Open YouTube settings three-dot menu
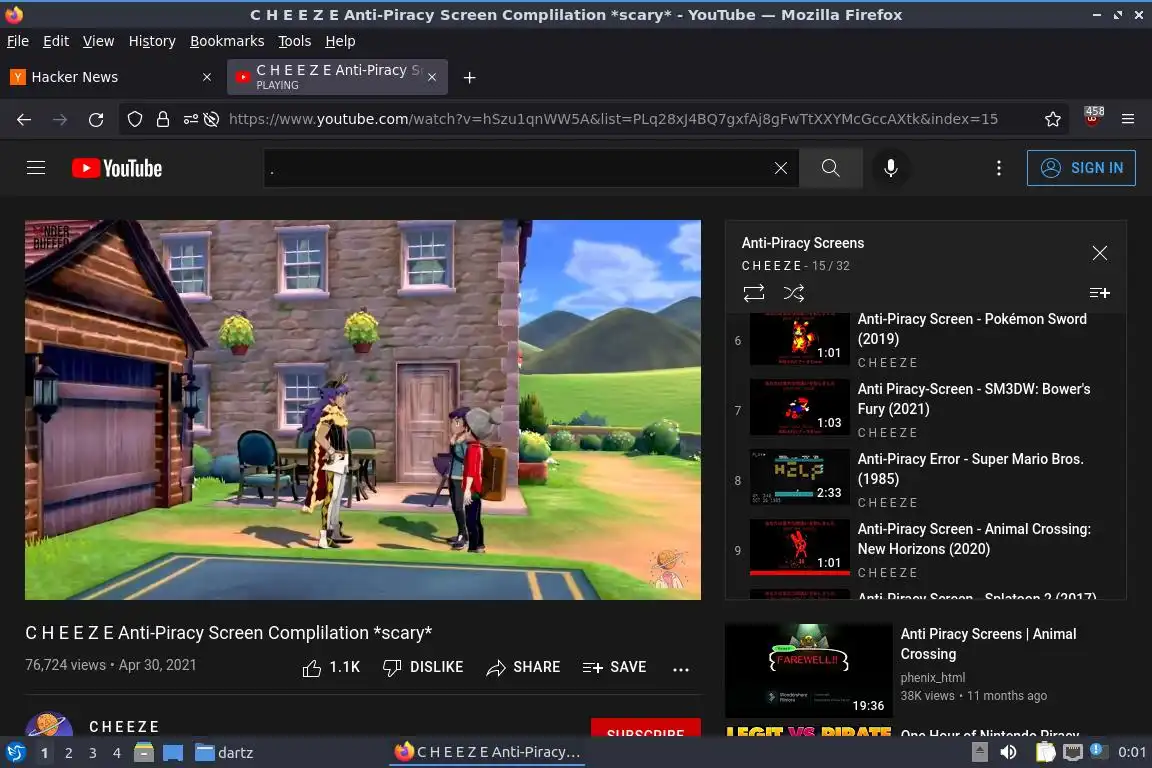Screen dimensions: 1152x768 998,168
